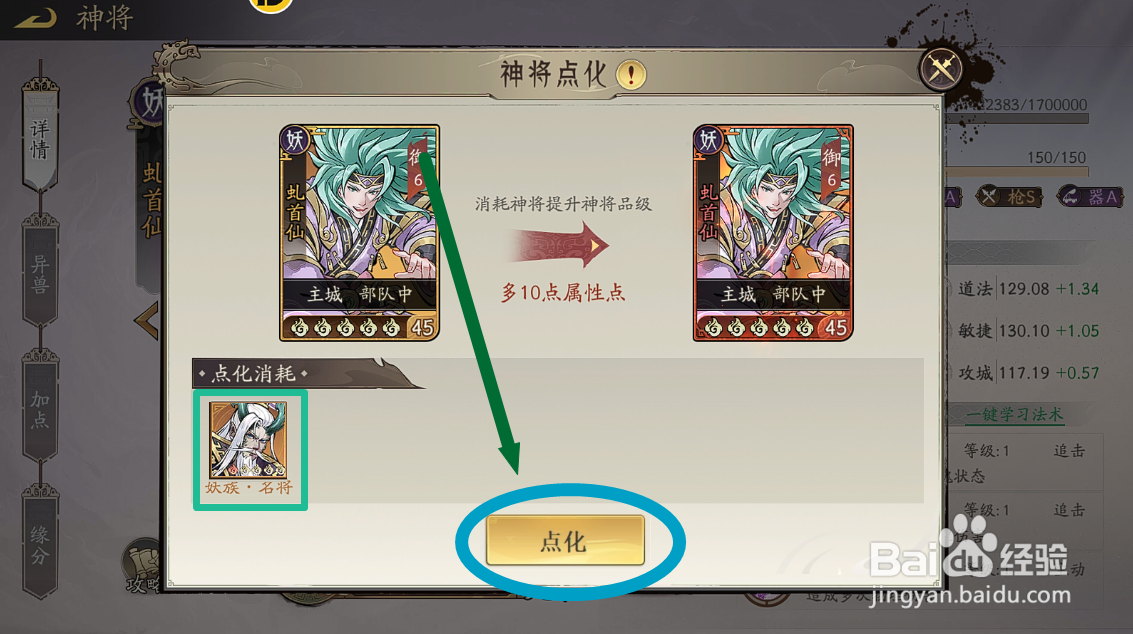Select the 器A weapon badge icon
Image resolution: width=1133 pixels, height=634 pixels.
(x=1090, y=197)
